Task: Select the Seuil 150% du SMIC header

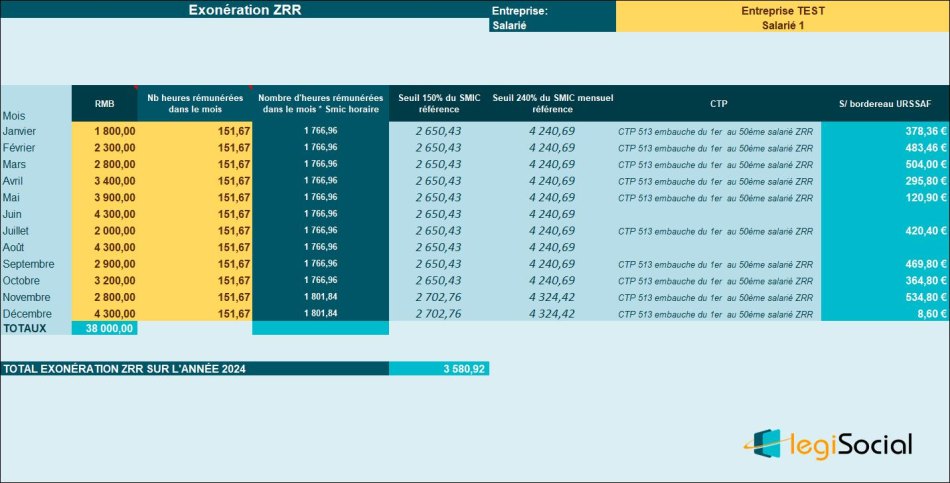Action: [x=438, y=103]
